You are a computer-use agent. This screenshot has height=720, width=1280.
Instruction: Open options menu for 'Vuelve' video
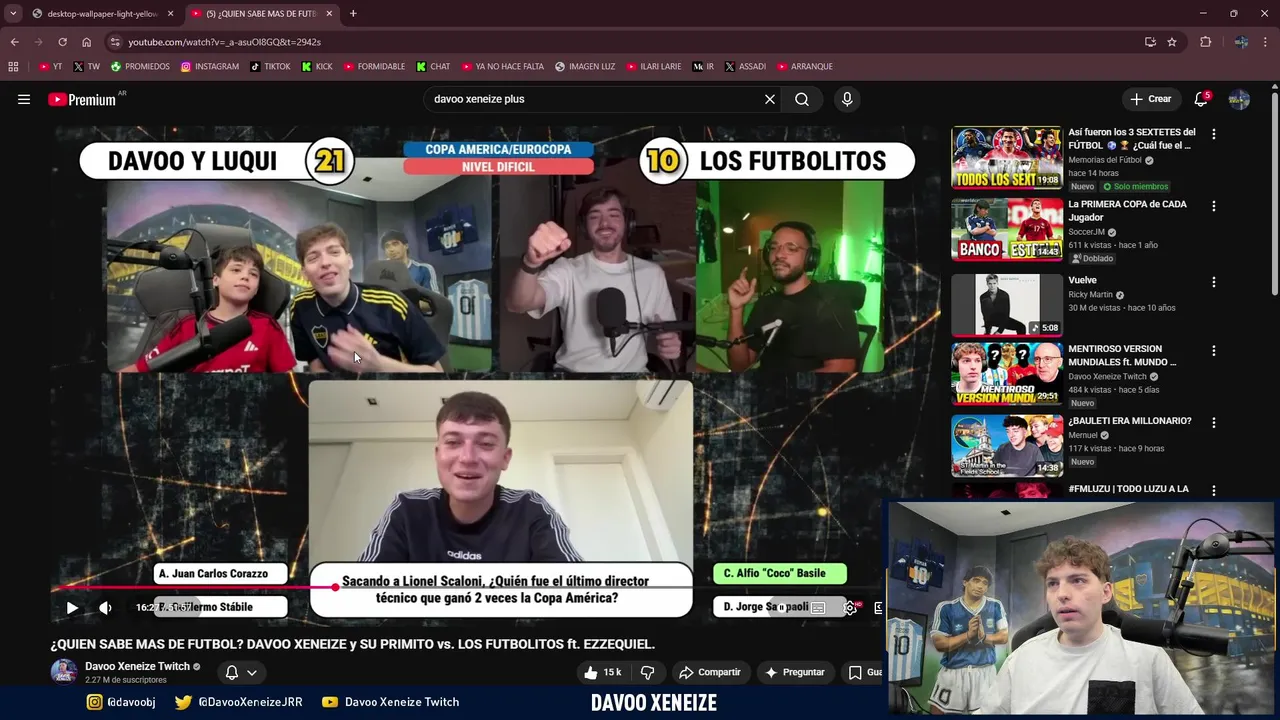click(1214, 282)
